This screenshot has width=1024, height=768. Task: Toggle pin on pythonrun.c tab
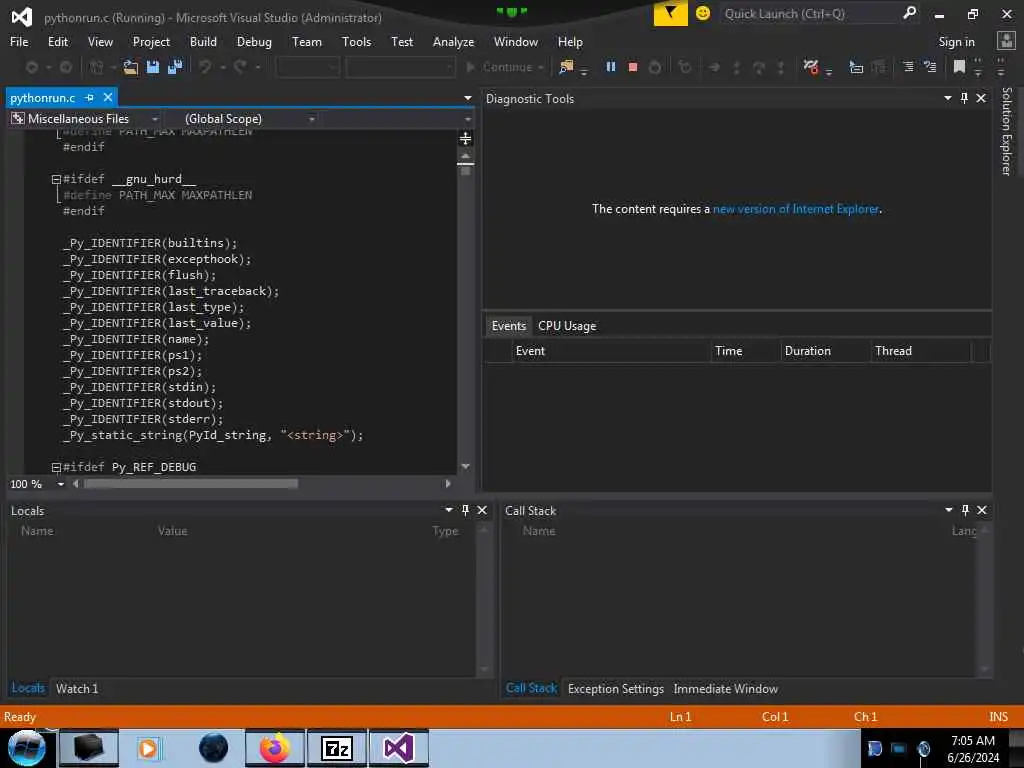89,97
